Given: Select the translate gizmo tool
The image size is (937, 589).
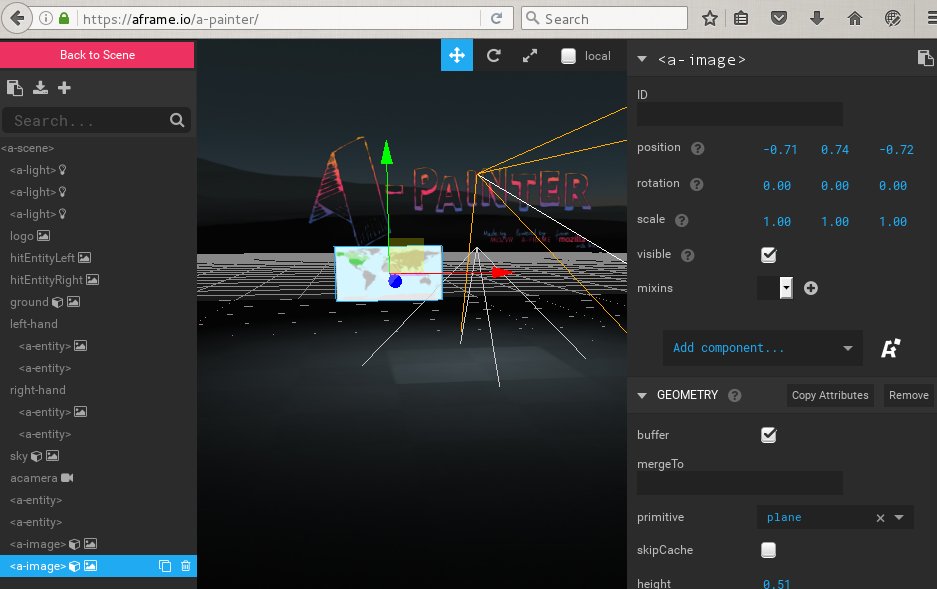Looking at the screenshot, I should tap(457, 55).
